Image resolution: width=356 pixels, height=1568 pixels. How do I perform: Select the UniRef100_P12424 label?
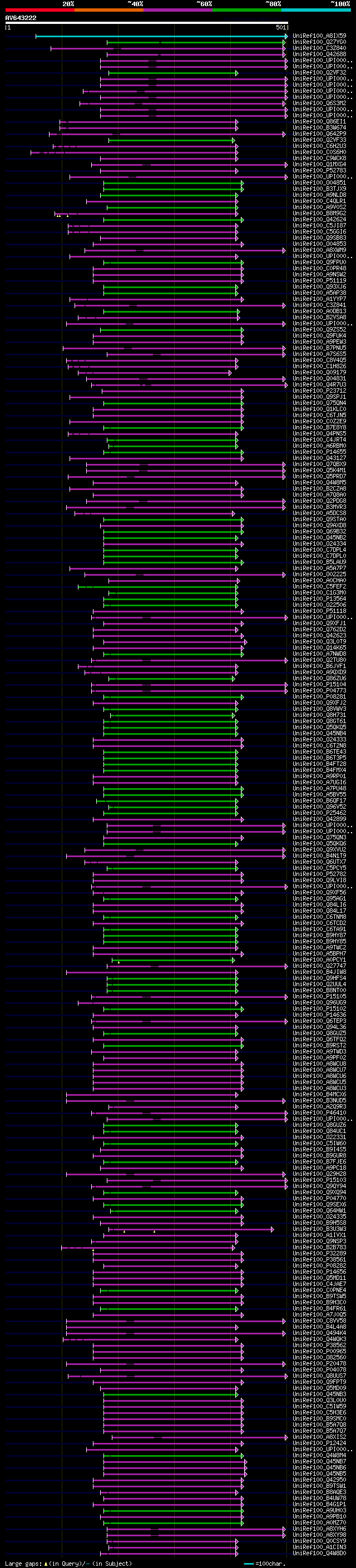click(x=319, y=1443)
